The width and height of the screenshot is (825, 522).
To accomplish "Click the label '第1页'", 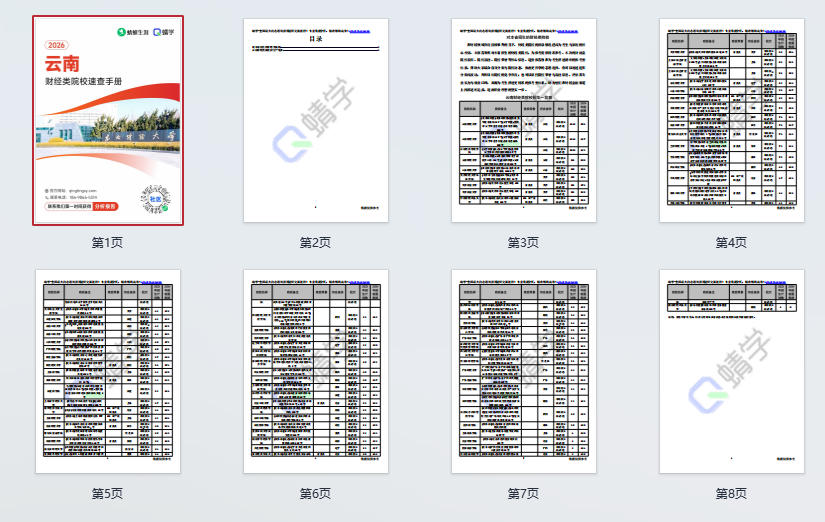I will coord(107,243).
